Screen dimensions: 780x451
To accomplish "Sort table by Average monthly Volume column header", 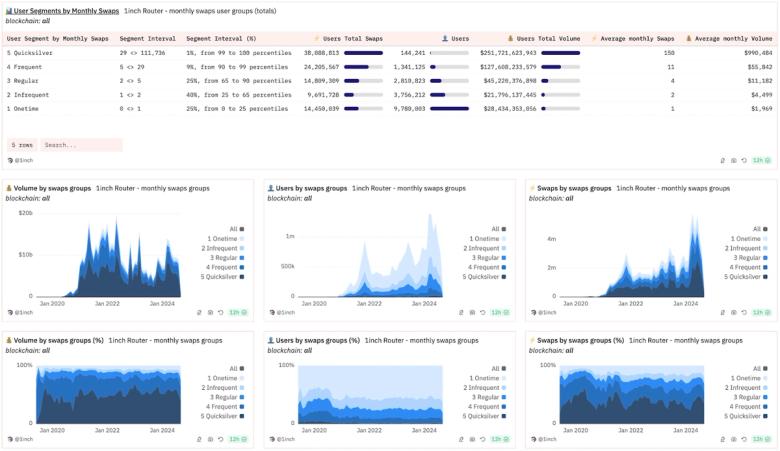I will (729, 38).
